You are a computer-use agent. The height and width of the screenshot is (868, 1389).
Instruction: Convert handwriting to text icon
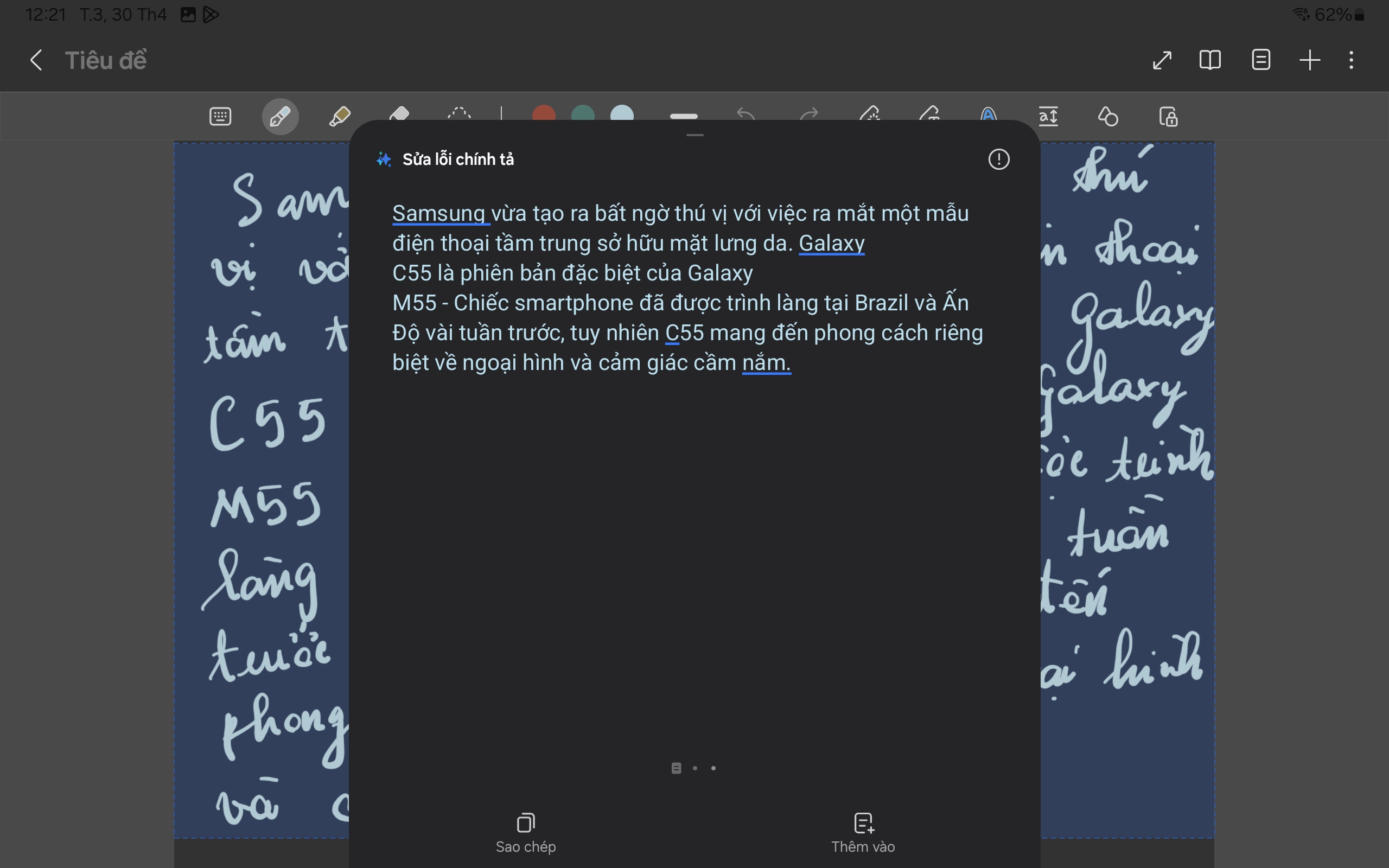(x=929, y=113)
